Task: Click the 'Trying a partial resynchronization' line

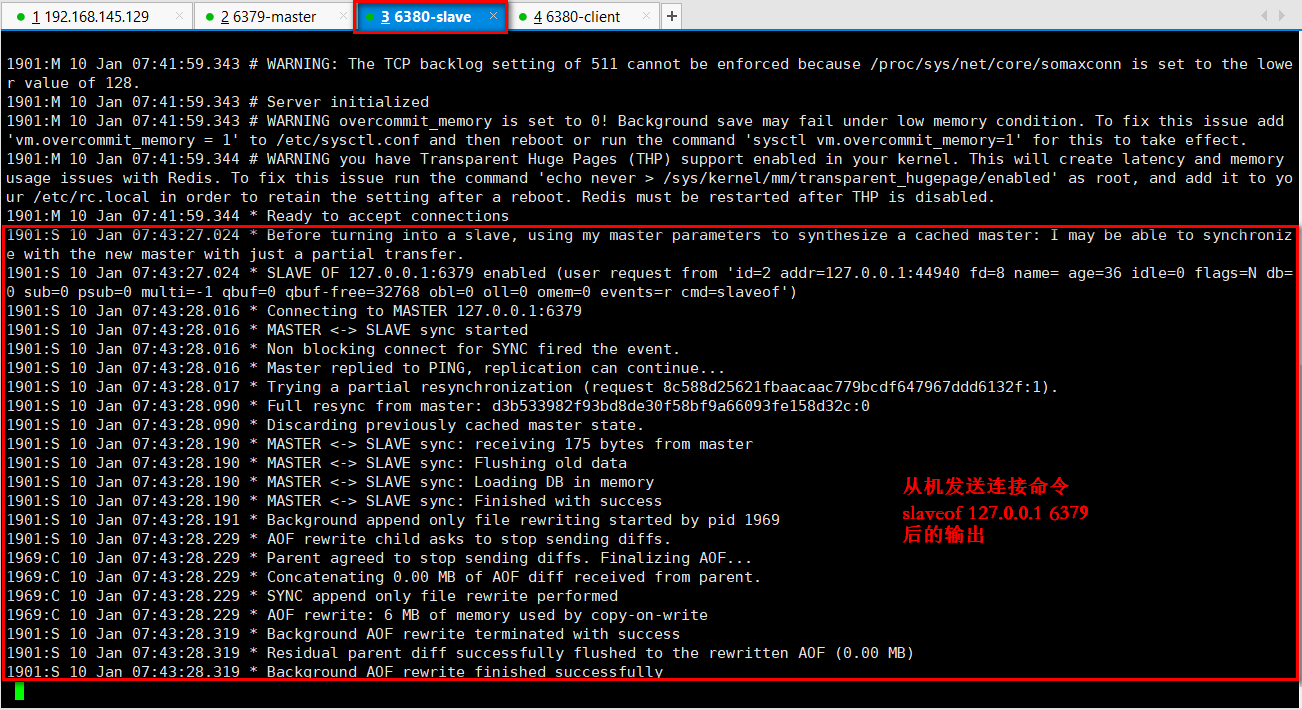Action: pos(532,387)
